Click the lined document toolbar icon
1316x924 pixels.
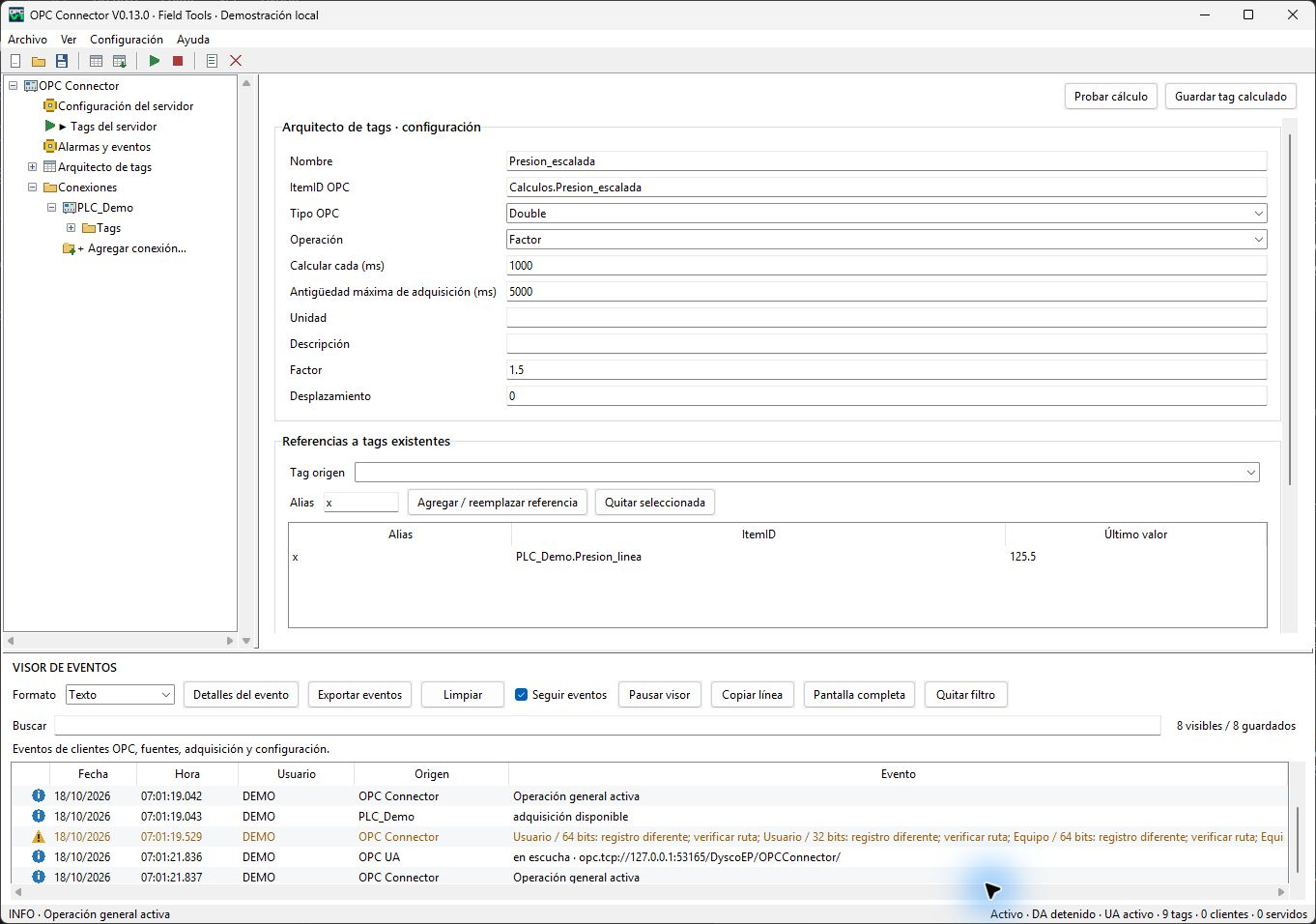(212, 61)
